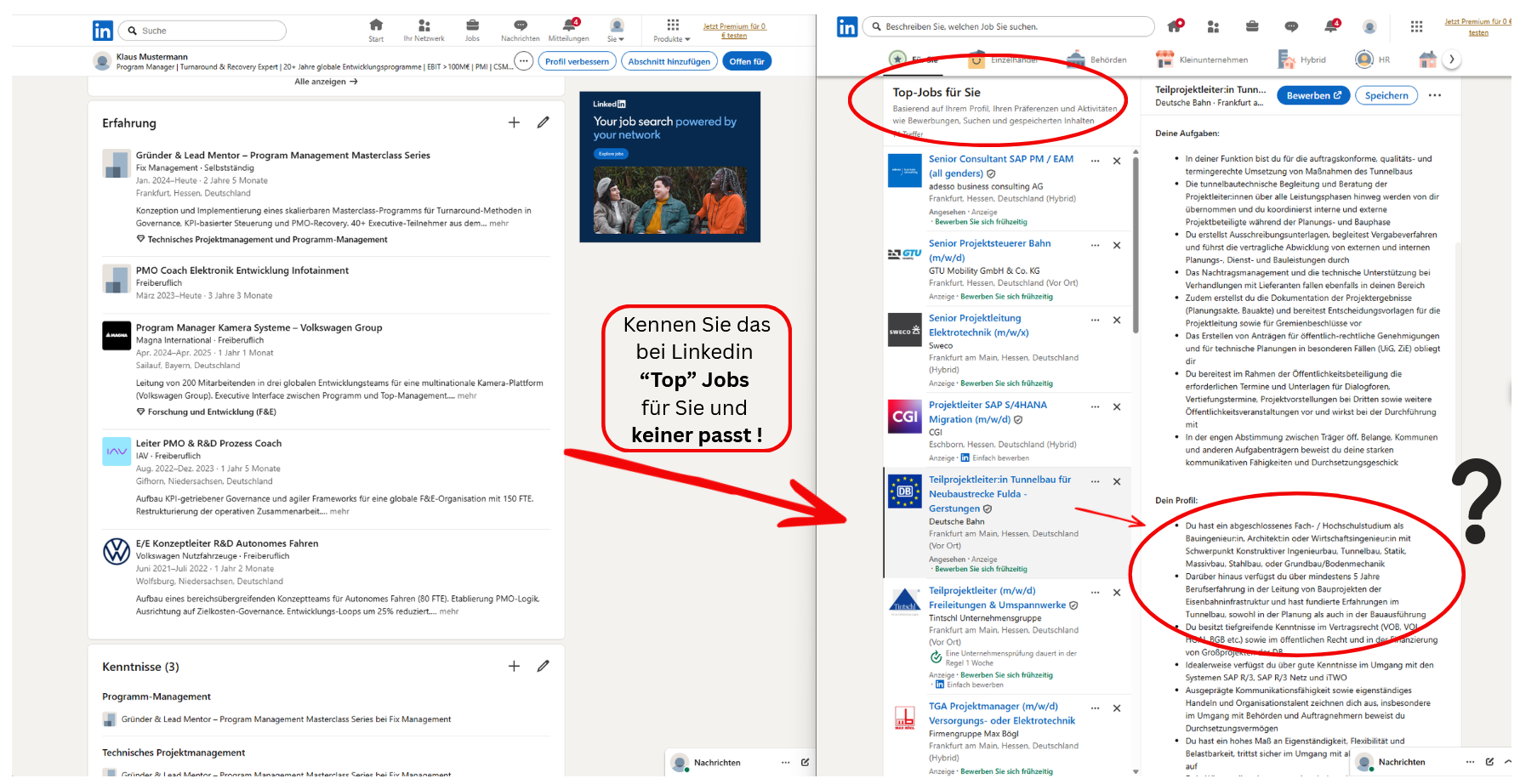
Task: Compose new message icon in left window
Action: [x=805, y=762]
